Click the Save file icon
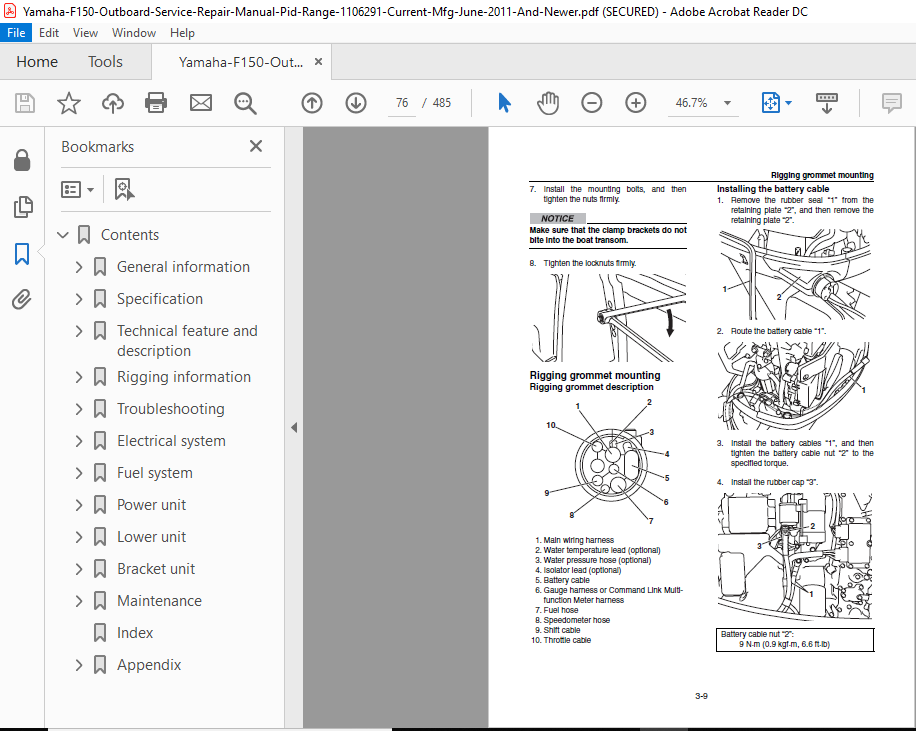 [x=25, y=103]
